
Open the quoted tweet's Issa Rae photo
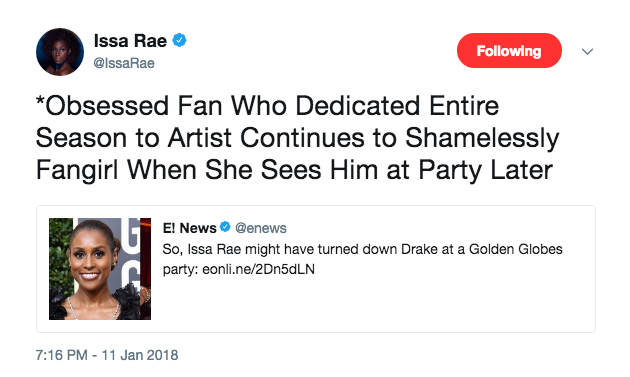(100, 269)
